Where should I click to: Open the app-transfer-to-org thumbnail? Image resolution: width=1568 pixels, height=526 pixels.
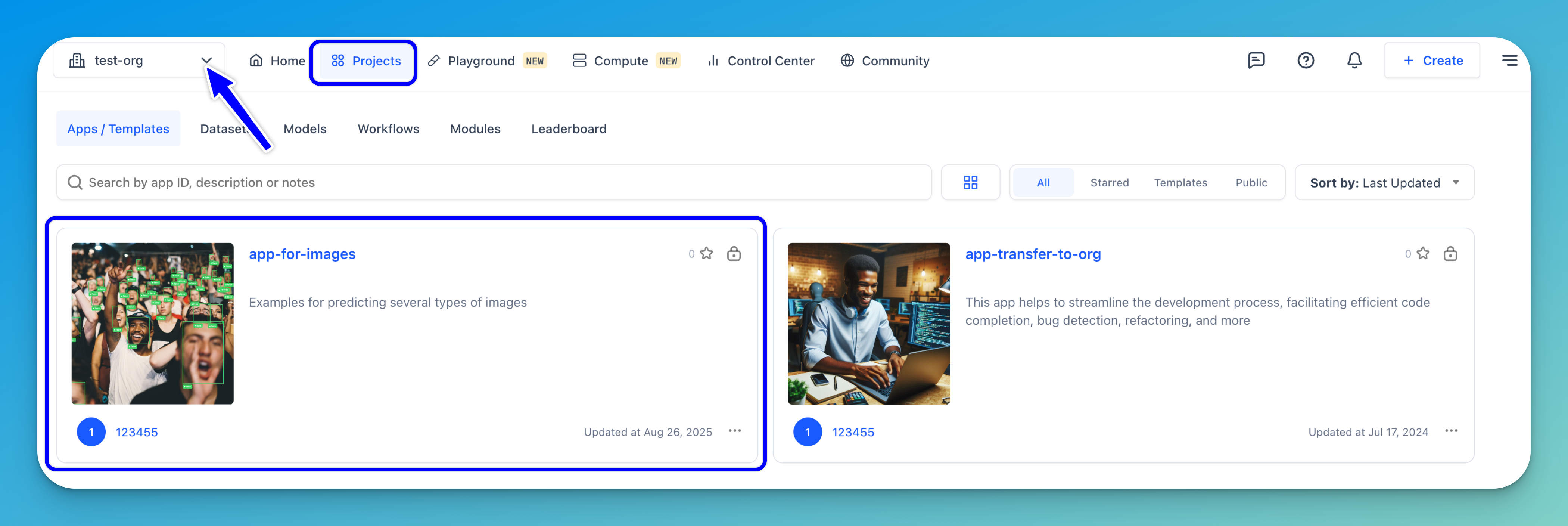(869, 323)
